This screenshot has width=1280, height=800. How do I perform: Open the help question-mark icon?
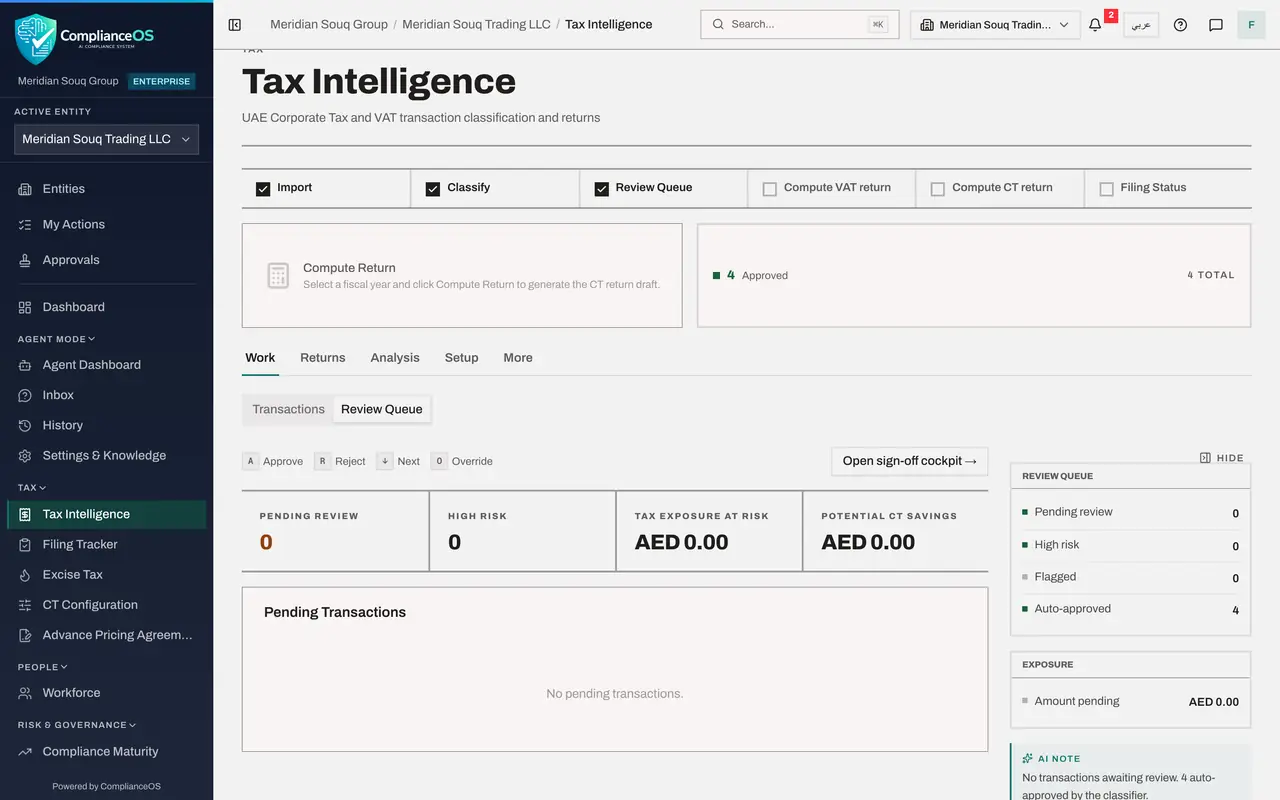1180,25
